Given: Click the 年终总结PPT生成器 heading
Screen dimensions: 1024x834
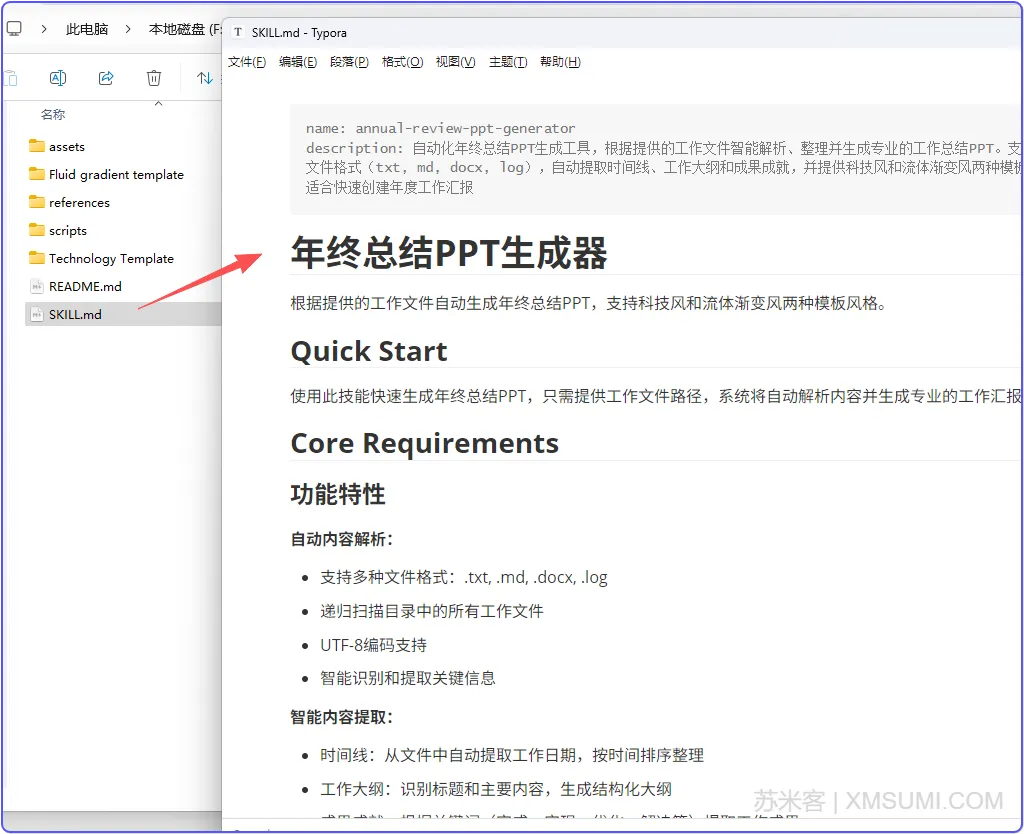Looking at the screenshot, I should click(449, 253).
